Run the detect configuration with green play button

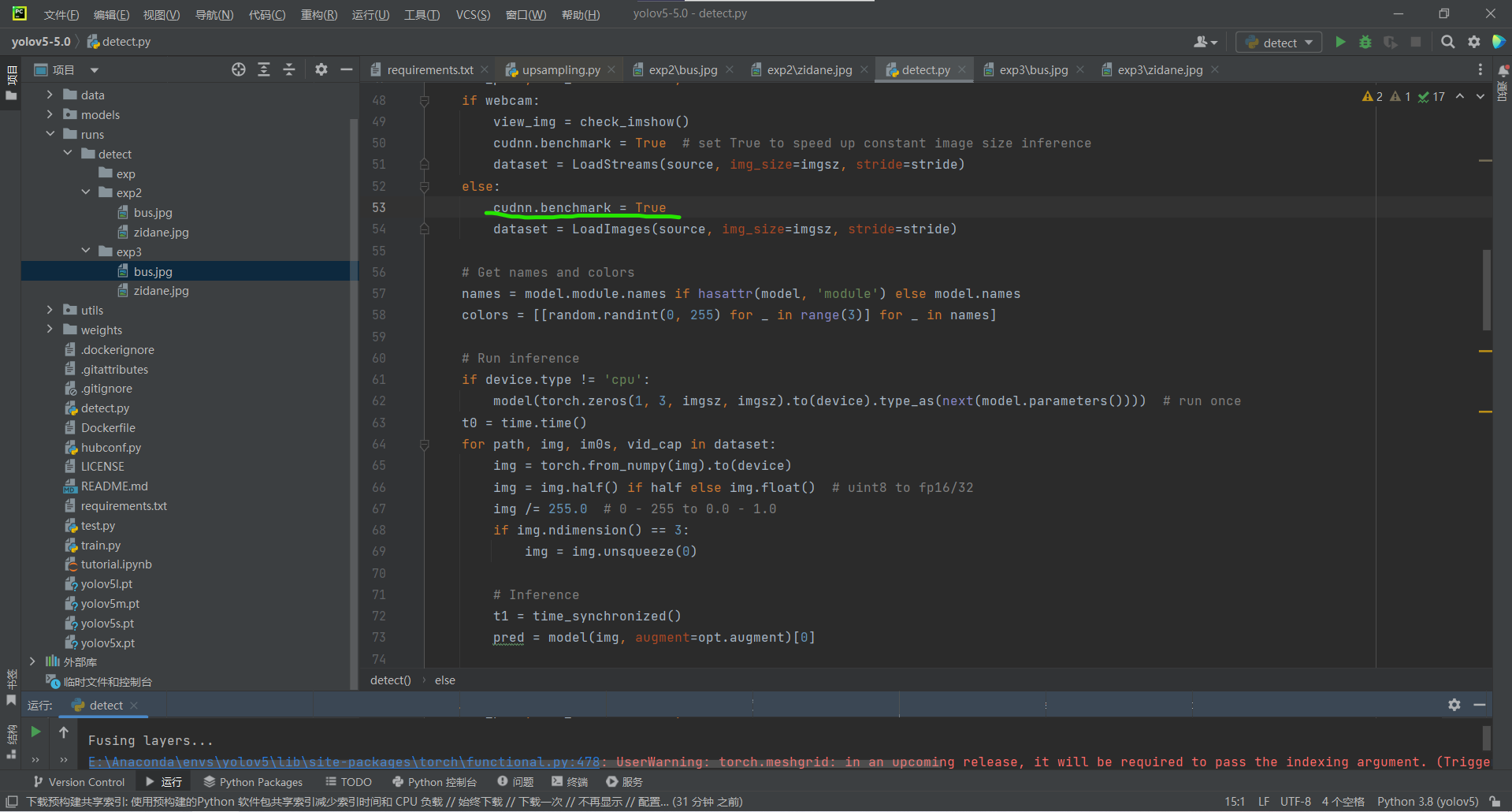click(x=1340, y=42)
